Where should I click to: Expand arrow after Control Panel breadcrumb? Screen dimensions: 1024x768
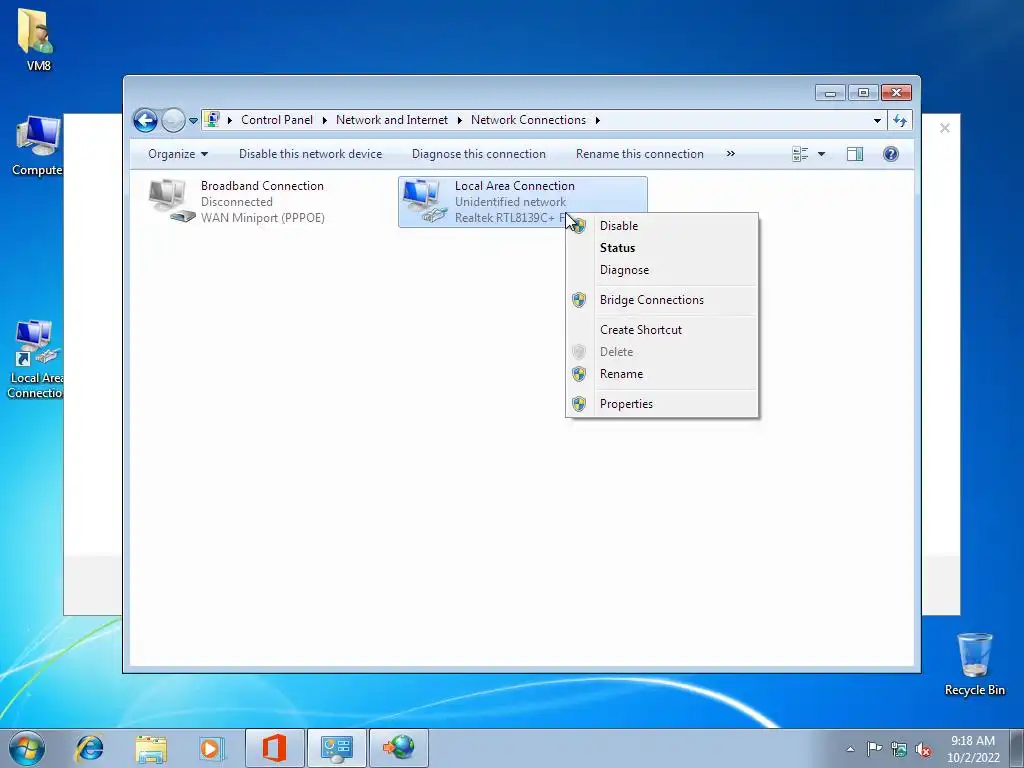[x=325, y=120]
